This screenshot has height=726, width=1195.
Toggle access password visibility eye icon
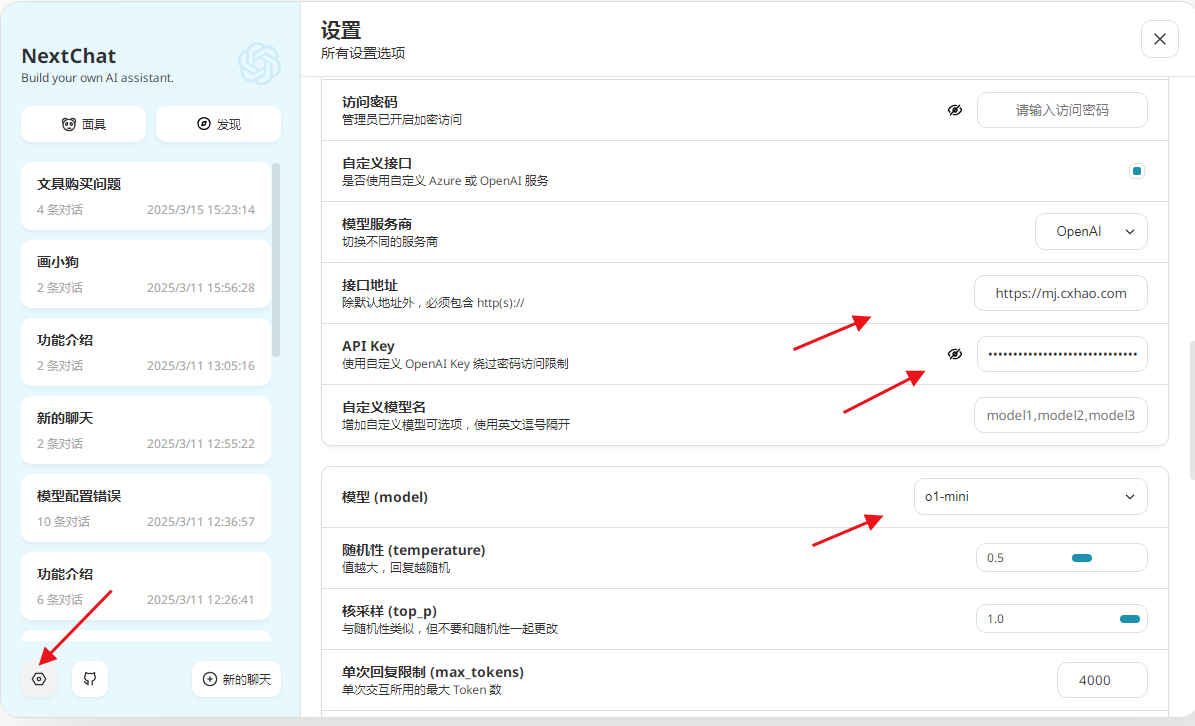click(955, 110)
